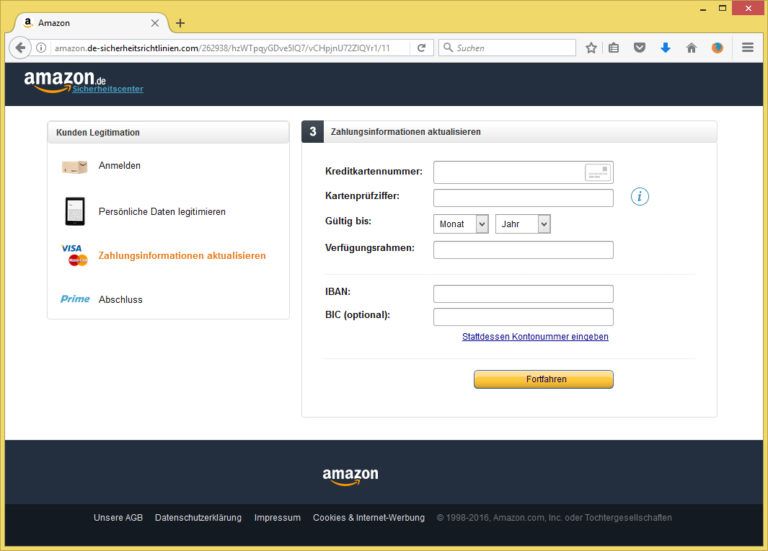Go to home page via house icon

point(691,48)
